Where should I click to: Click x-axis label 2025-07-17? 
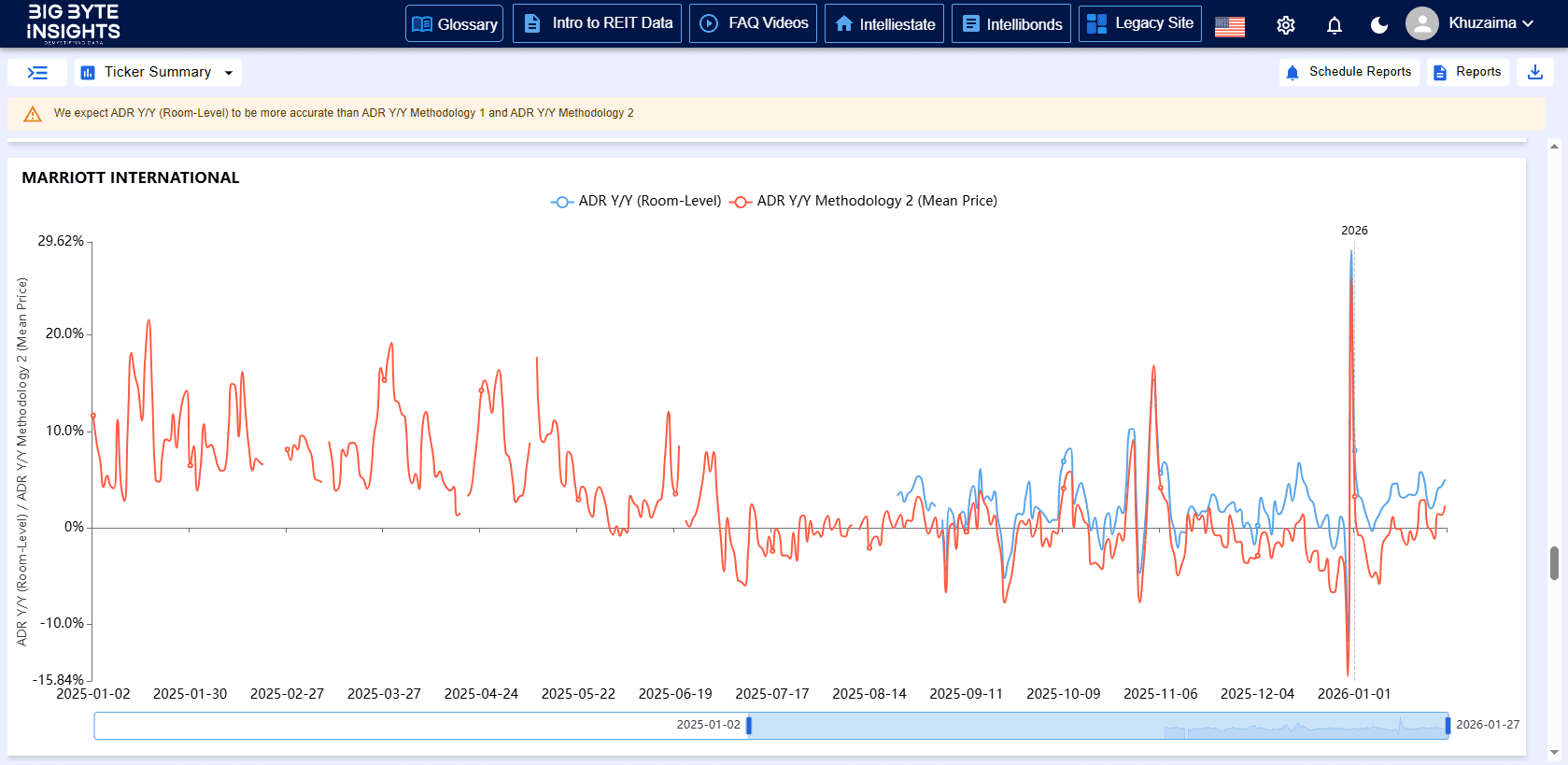(772, 694)
